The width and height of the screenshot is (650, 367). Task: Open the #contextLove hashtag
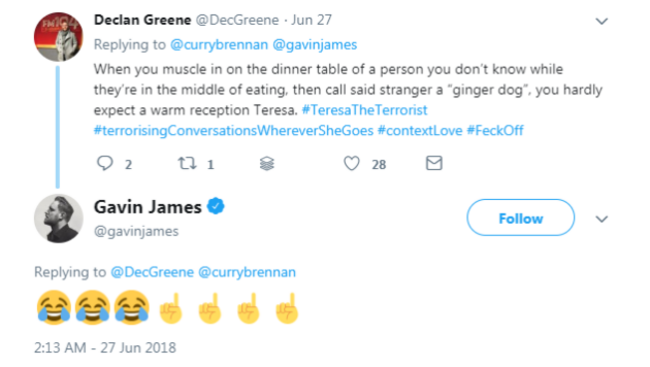point(420,131)
